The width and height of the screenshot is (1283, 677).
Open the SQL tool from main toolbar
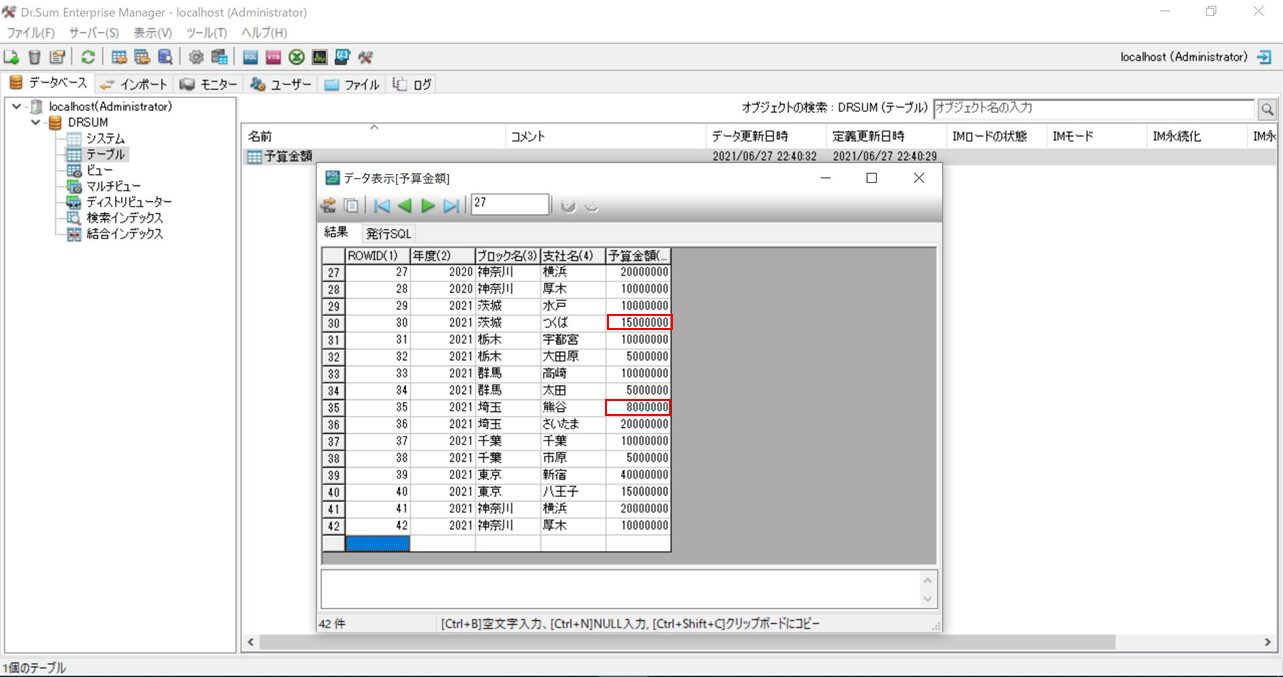(251, 57)
